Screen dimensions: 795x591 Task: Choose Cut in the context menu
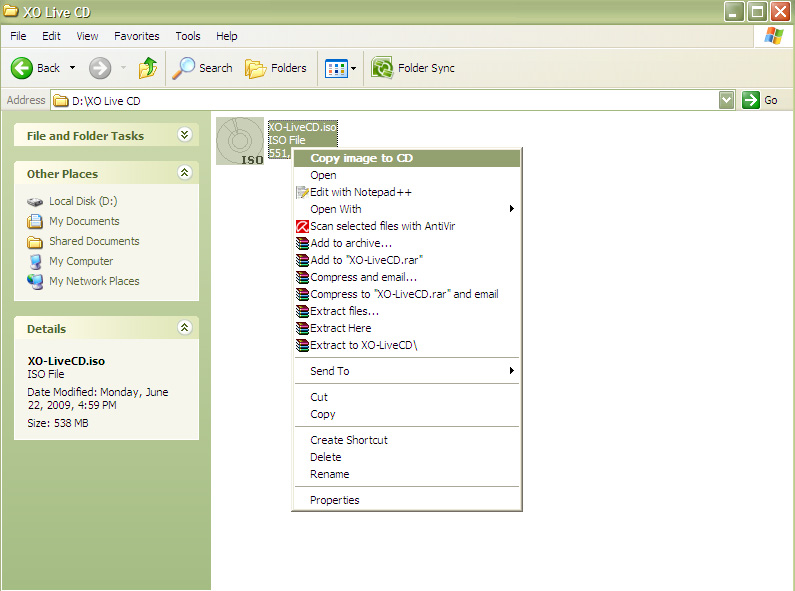(407, 397)
